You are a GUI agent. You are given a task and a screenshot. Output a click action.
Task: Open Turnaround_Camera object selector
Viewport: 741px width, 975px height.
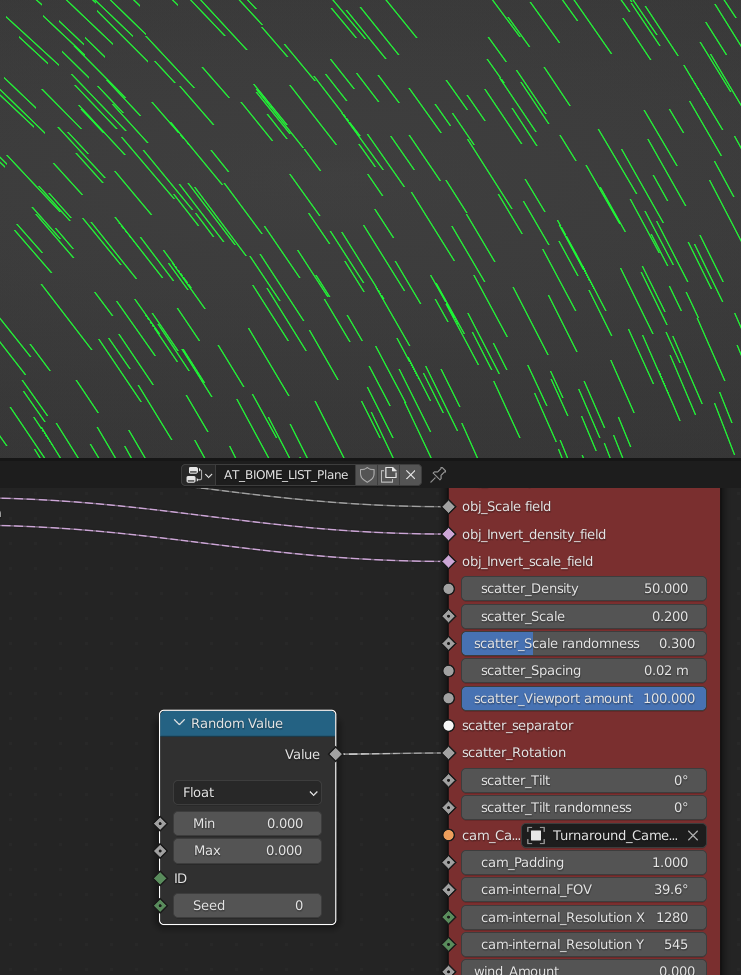[x=614, y=836]
